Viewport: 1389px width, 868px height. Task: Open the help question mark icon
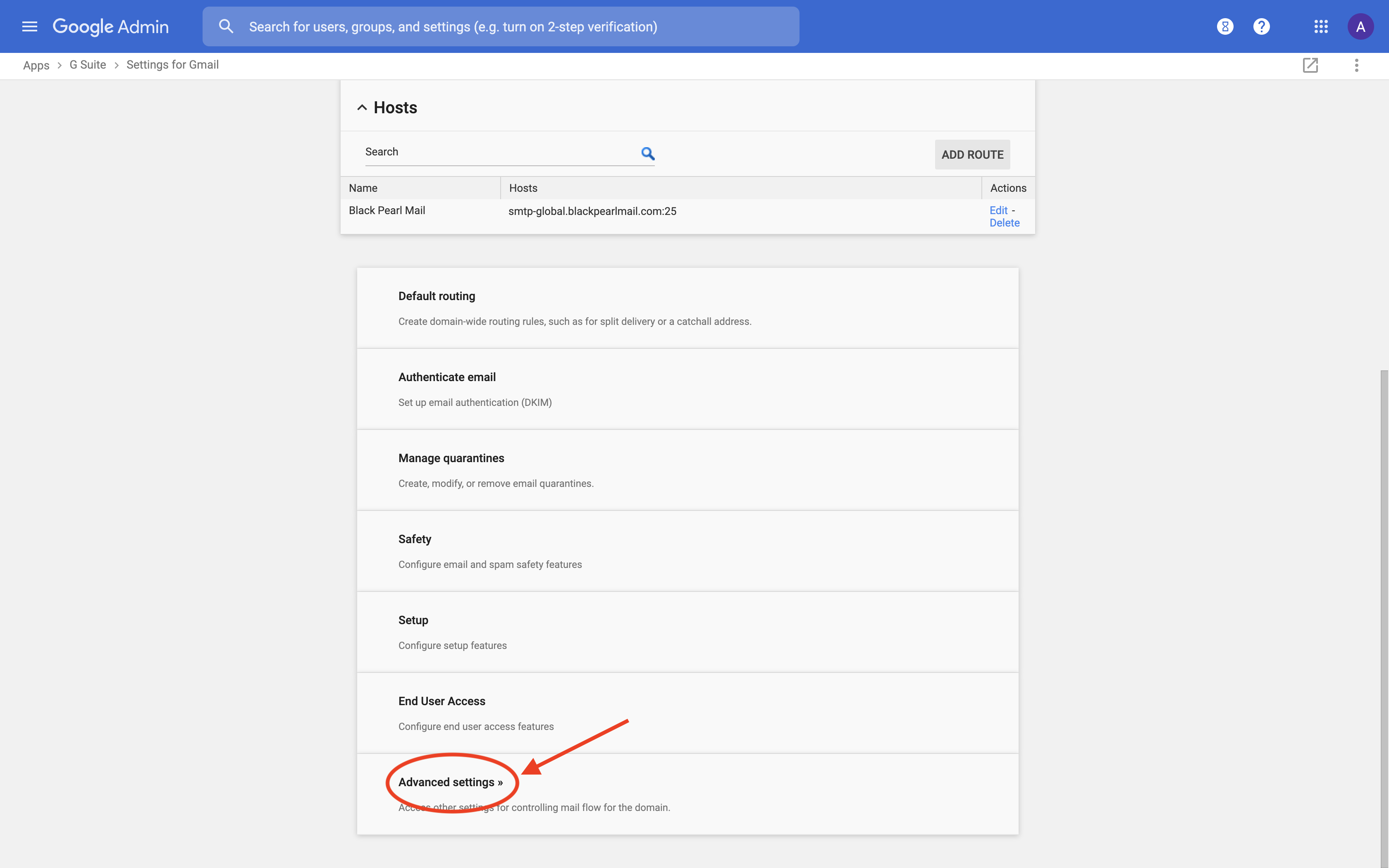coord(1261,26)
